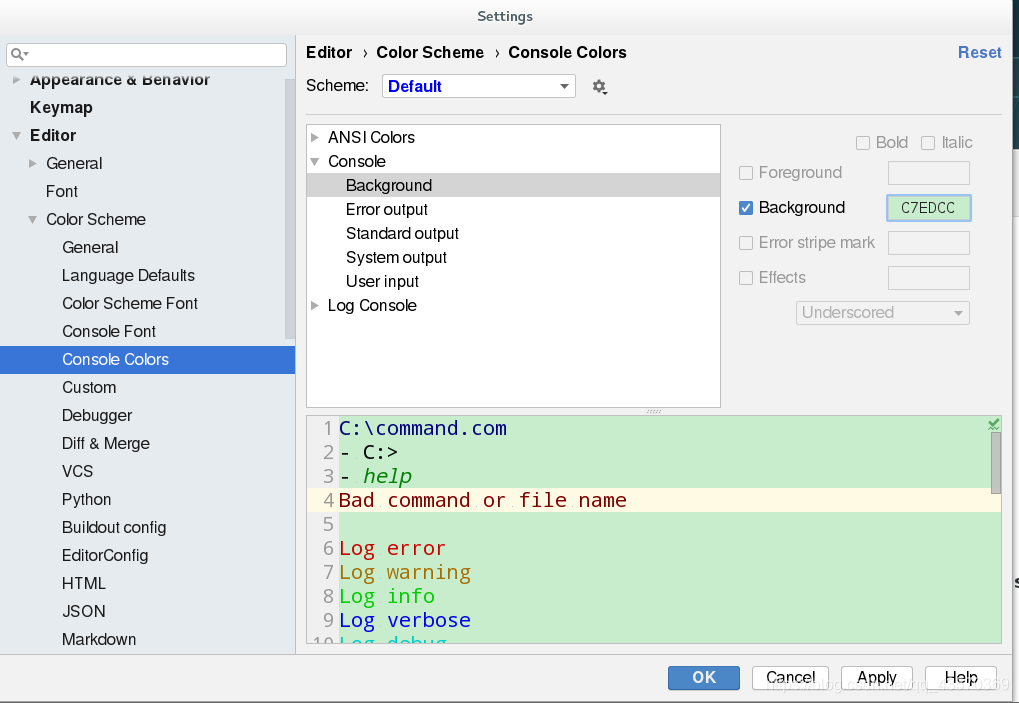Uncheck the Background checkbox

point(745,208)
